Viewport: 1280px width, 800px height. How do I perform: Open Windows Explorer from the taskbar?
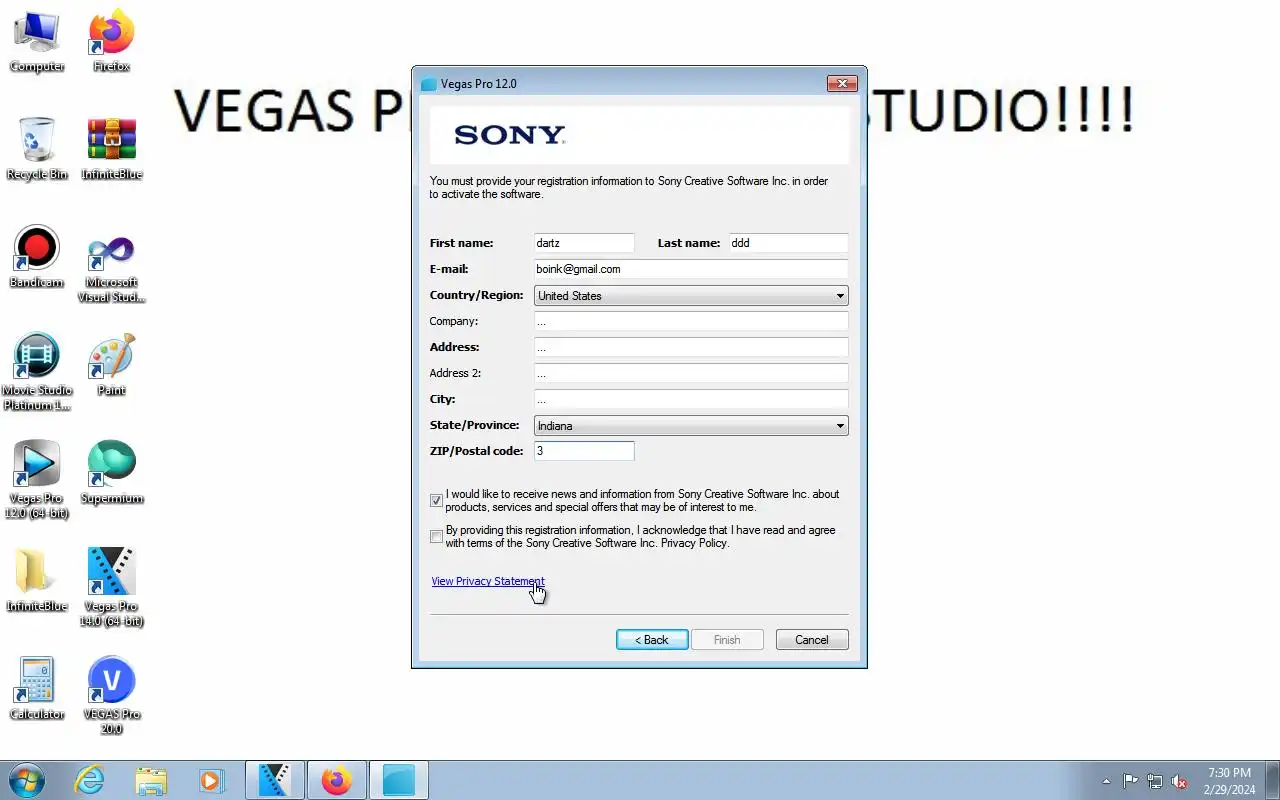151,780
